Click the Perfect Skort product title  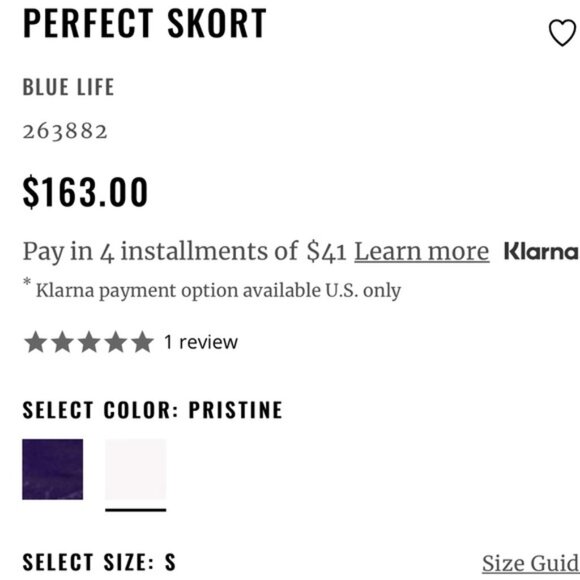tap(145, 23)
